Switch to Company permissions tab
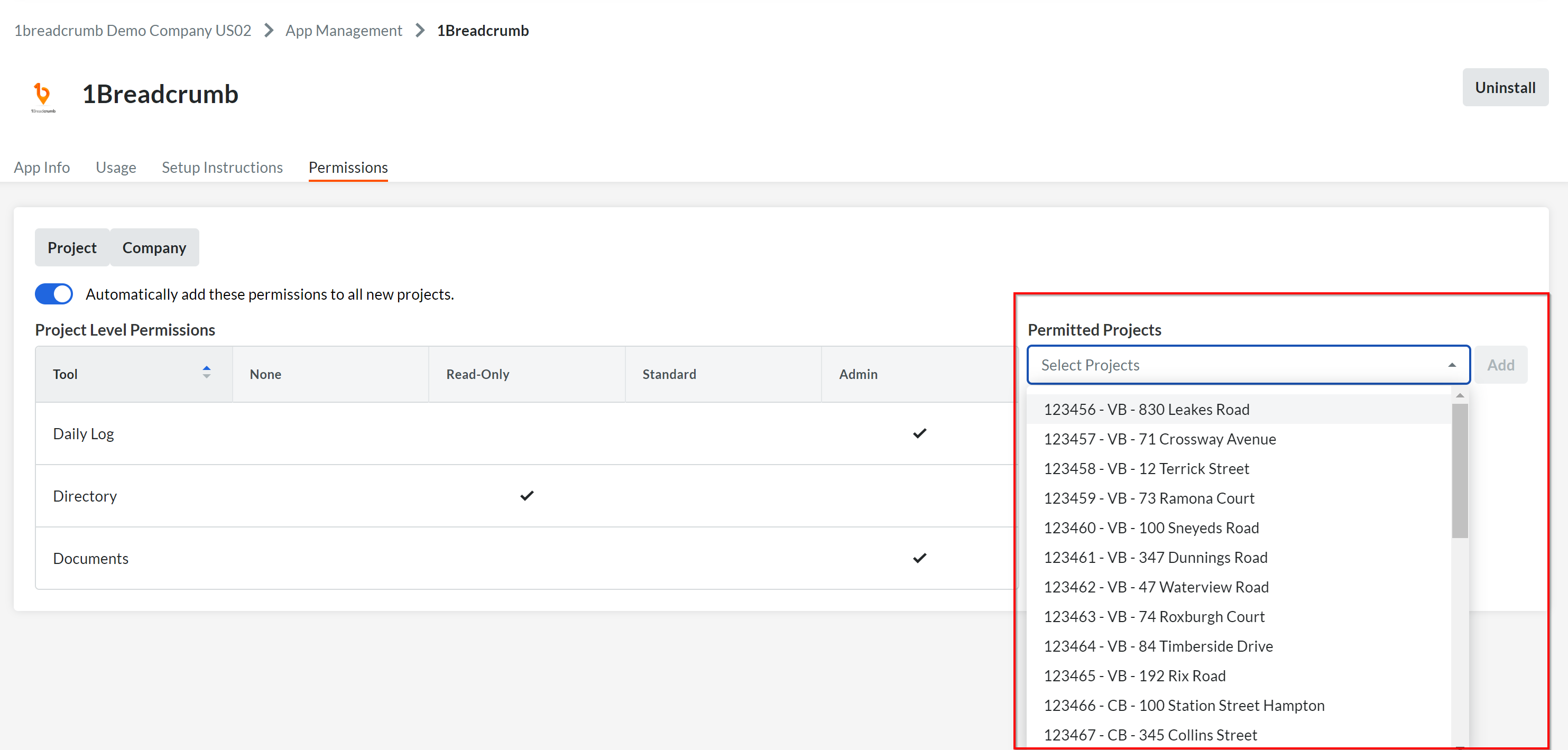 pyautogui.click(x=154, y=247)
